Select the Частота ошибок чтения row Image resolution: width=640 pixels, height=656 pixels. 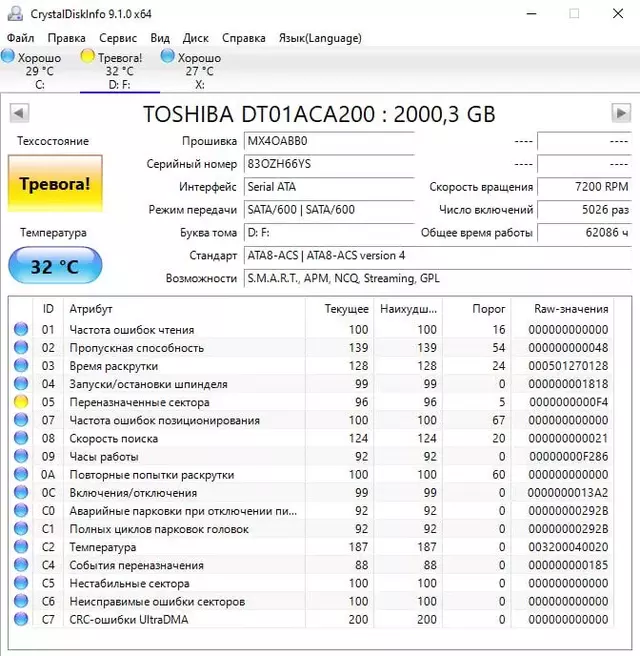click(x=311, y=330)
